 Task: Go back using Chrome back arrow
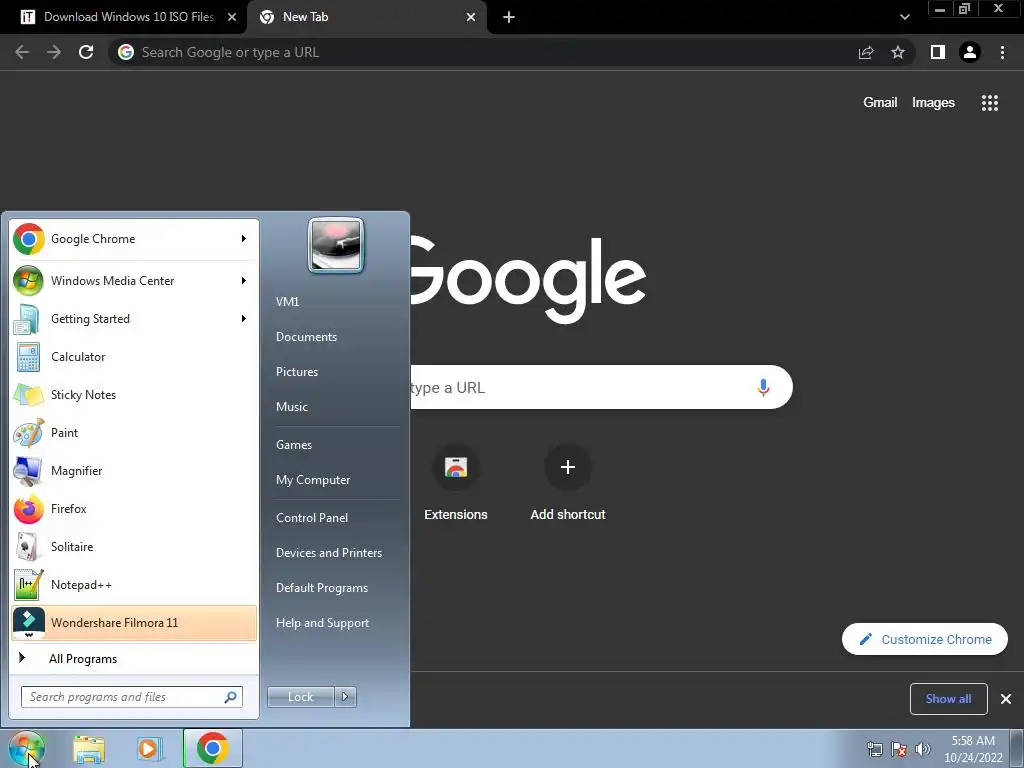click(22, 52)
